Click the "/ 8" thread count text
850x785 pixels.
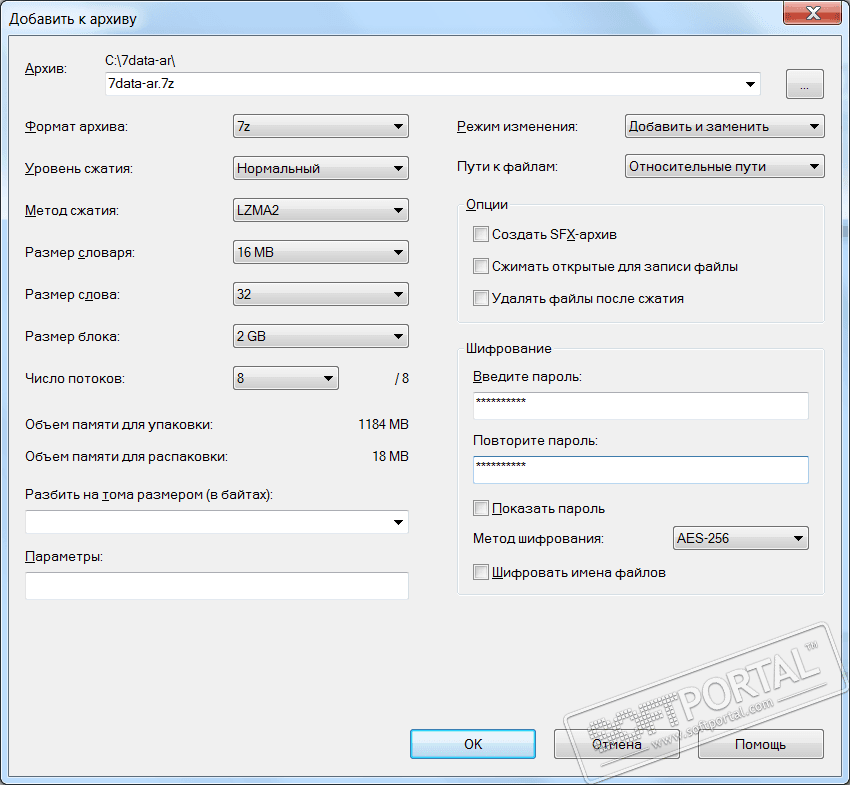tap(402, 378)
